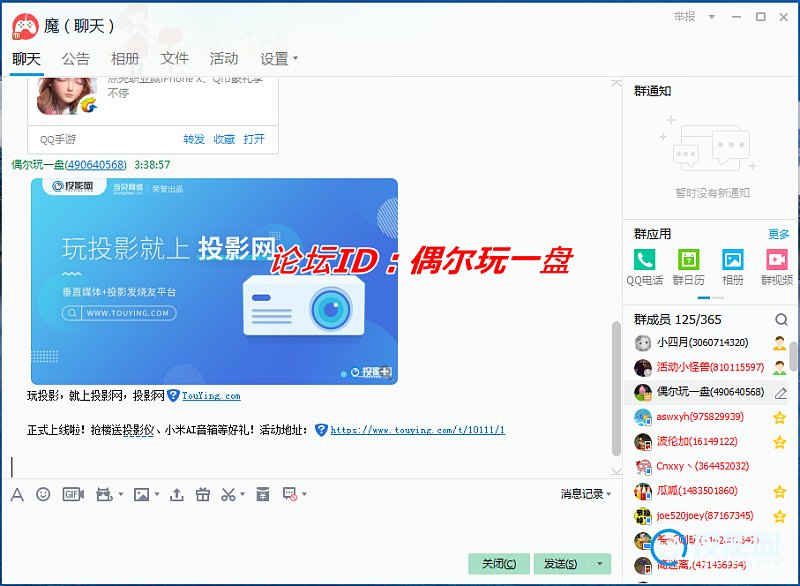Image resolution: width=800 pixels, height=586 pixels.
Task: Switch to the 活动 tab
Action: [224, 59]
